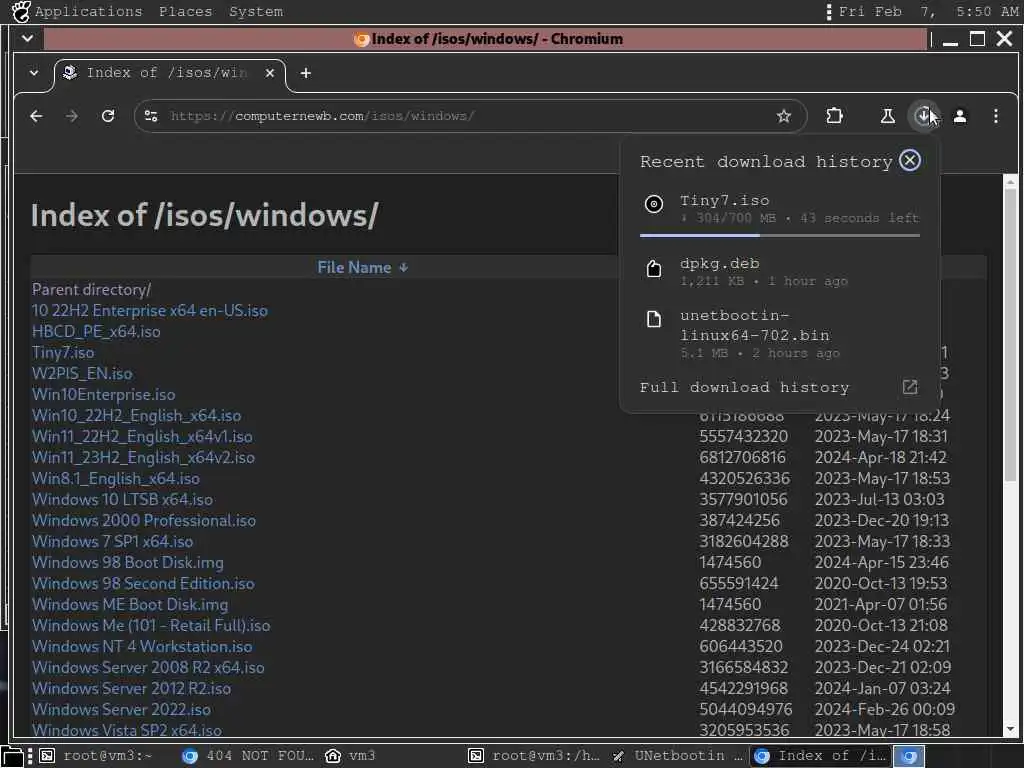
Task: Open Parent directory/ link
Action: (91, 289)
